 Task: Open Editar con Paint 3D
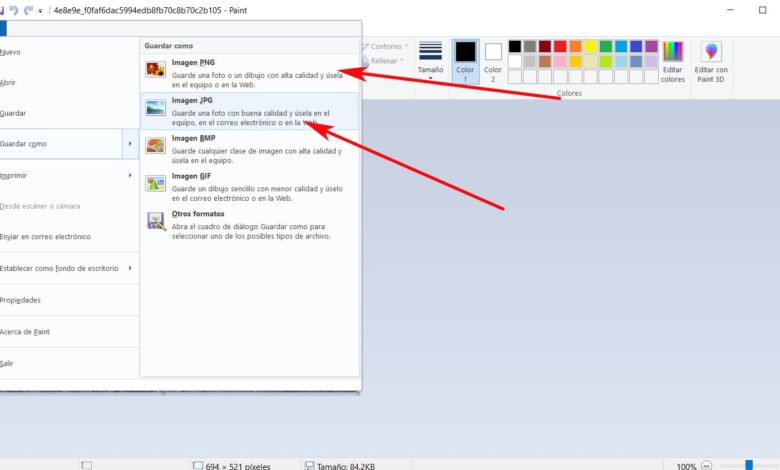711,62
